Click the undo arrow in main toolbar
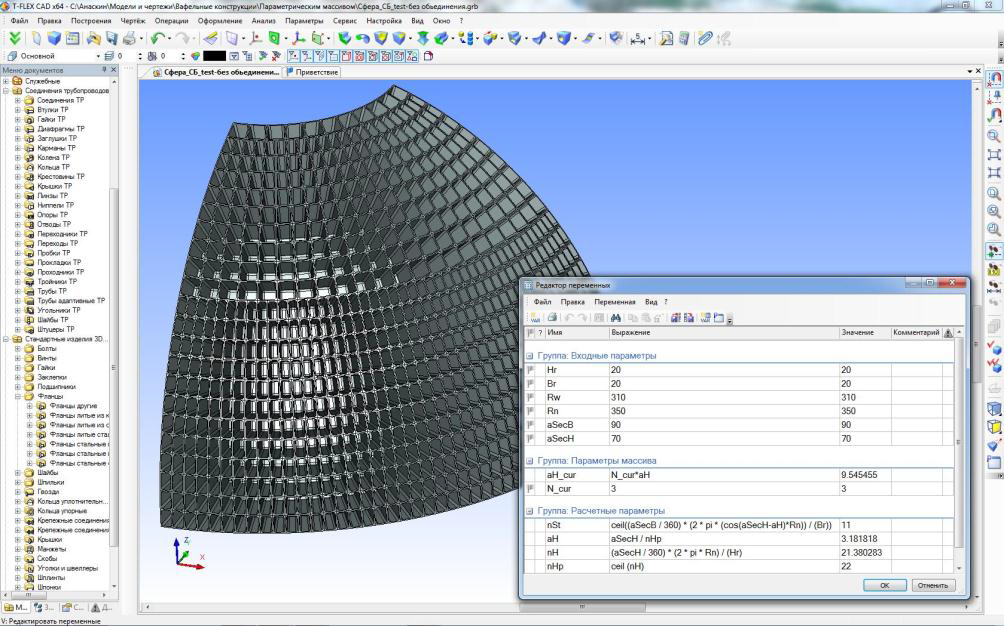Viewport: 1004px width, 626px height. pyautogui.click(x=158, y=39)
